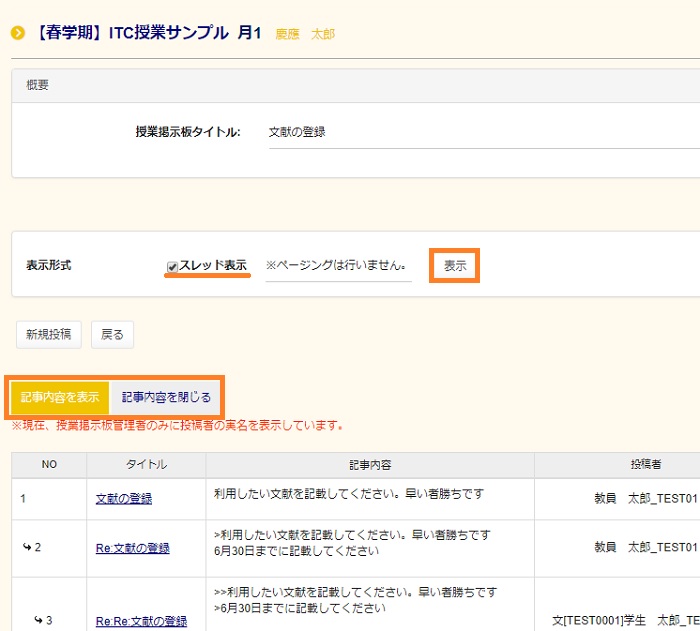Image resolution: width=700 pixels, height=631 pixels.
Task: Click the instructor name 慶應 太郎
Action: [x=308, y=34]
